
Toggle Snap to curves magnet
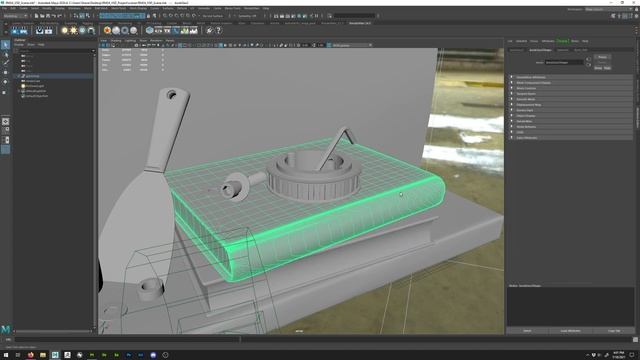(171, 16)
